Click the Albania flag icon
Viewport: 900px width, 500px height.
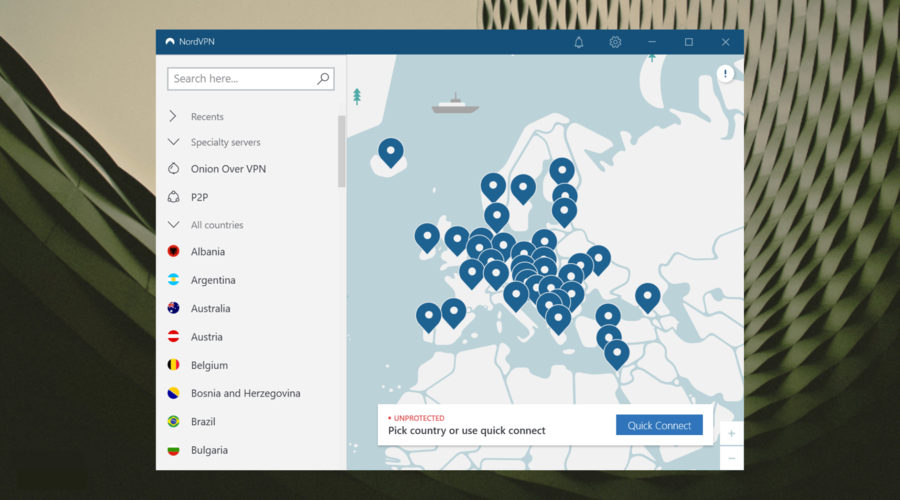pyautogui.click(x=173, y=252)
